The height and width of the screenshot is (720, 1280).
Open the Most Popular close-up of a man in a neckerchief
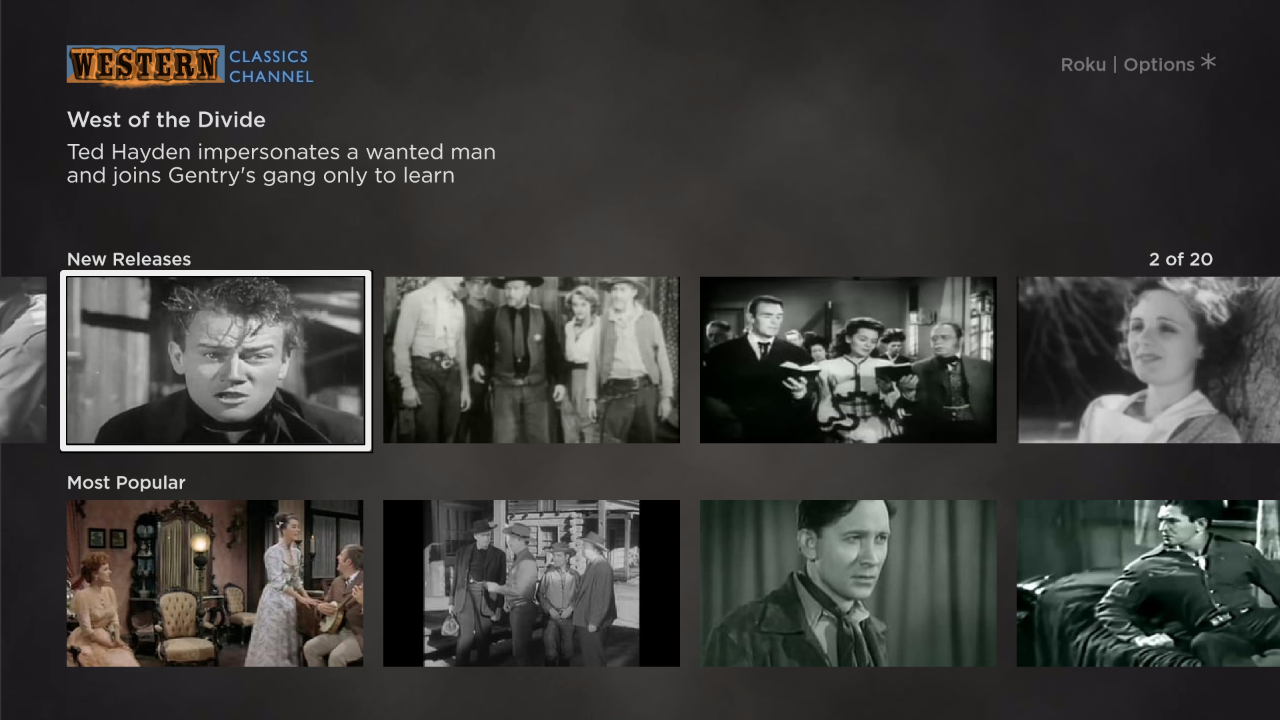pos(848,583)
